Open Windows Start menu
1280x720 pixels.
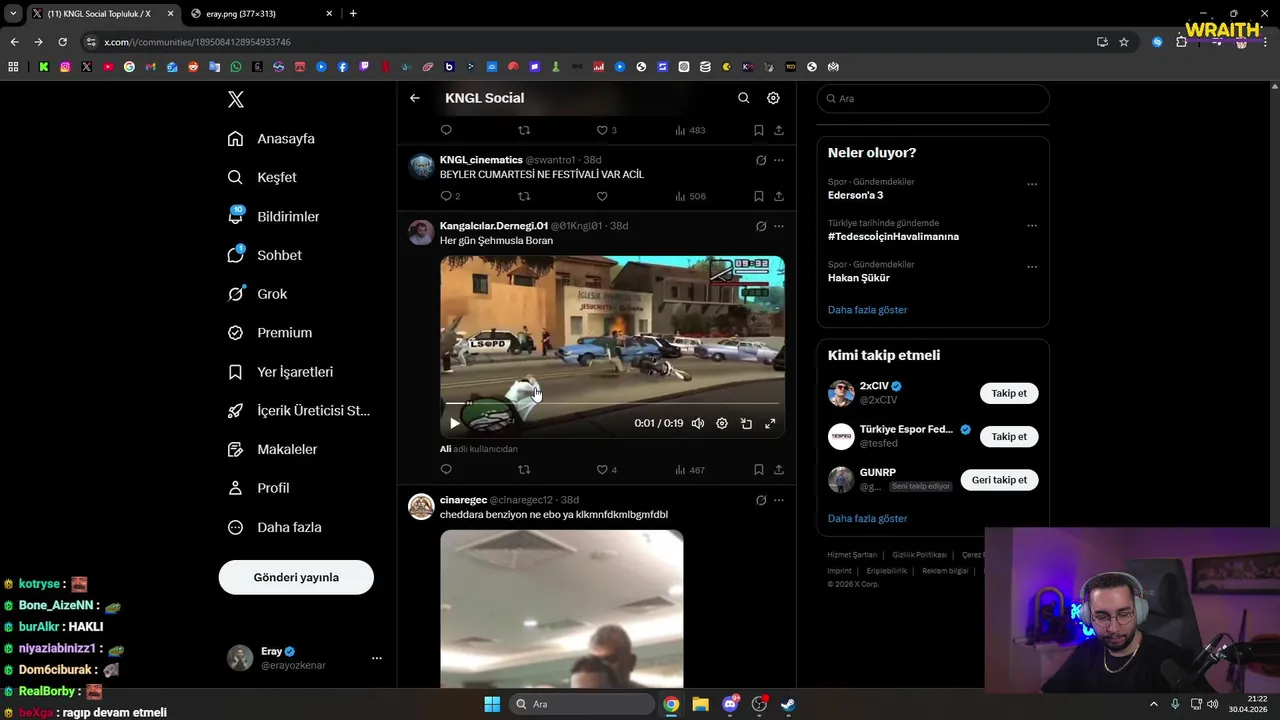[x=492, y=704]
